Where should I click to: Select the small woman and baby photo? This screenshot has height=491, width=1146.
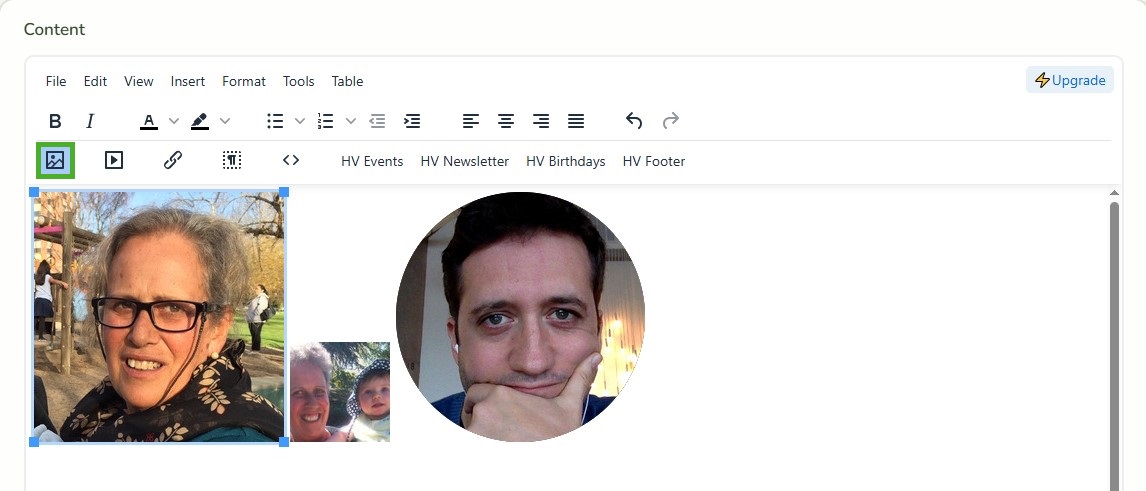coord(340,392)
